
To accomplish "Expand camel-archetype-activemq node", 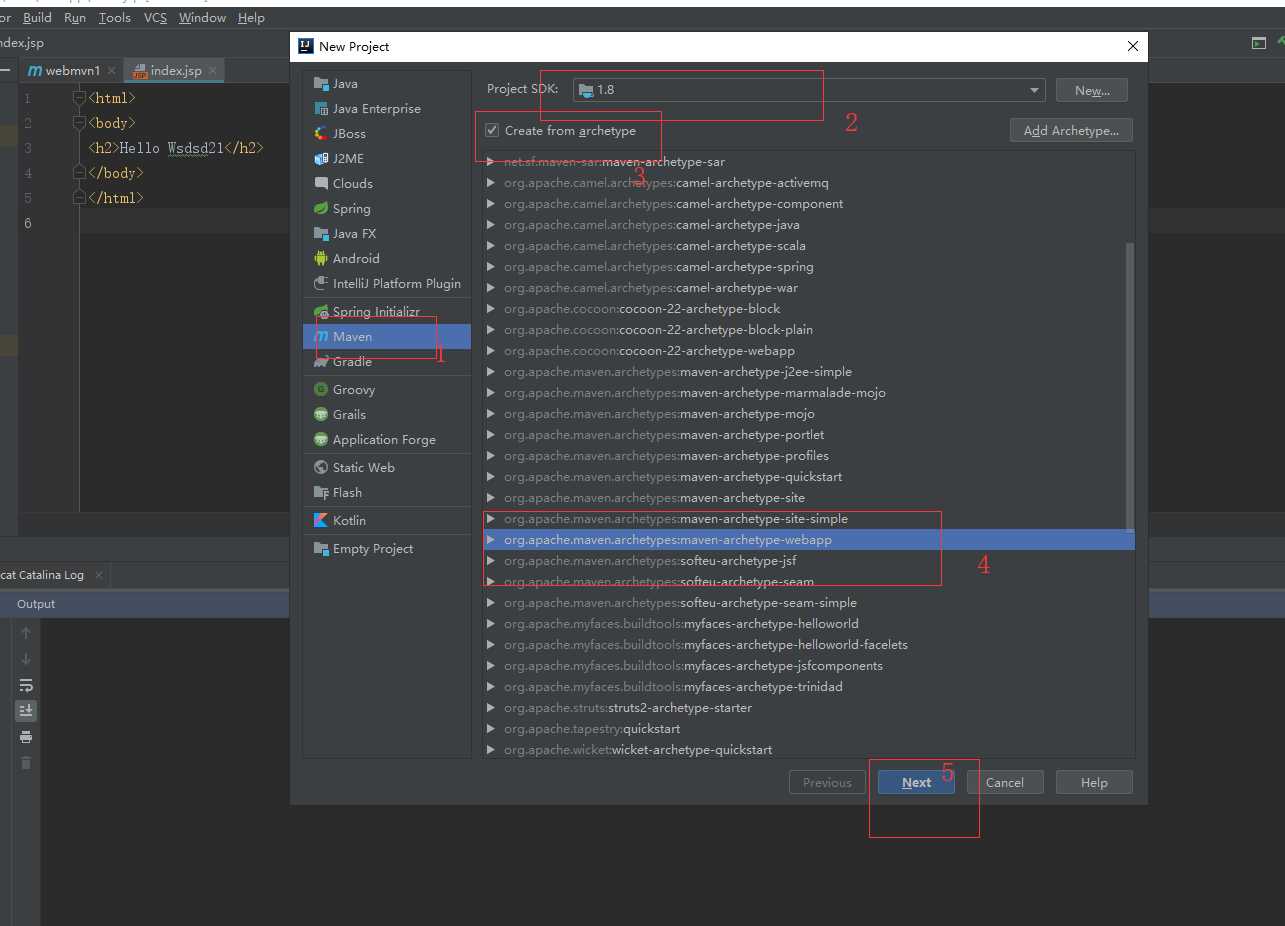I will click(x=490, y=183).
